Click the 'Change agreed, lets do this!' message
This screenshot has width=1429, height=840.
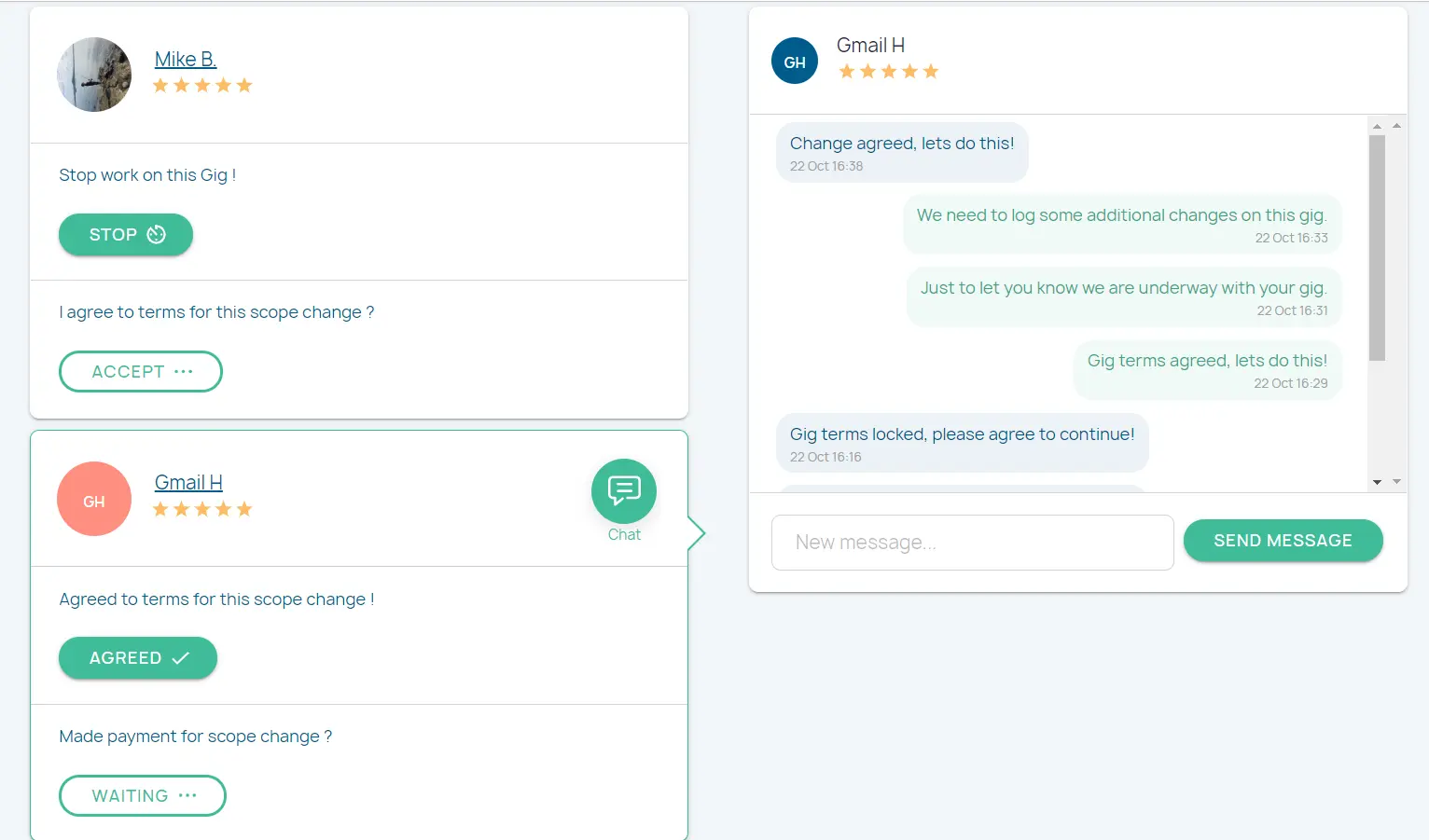click(901, 152)
